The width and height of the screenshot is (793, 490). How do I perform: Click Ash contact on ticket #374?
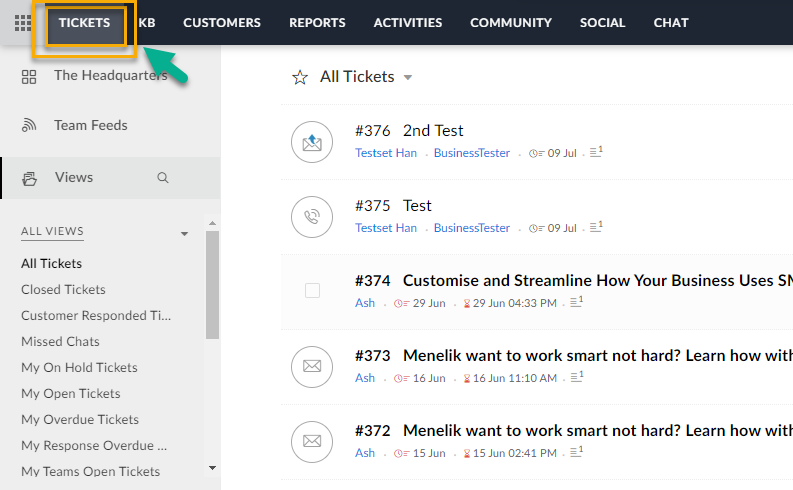(365, 303)
